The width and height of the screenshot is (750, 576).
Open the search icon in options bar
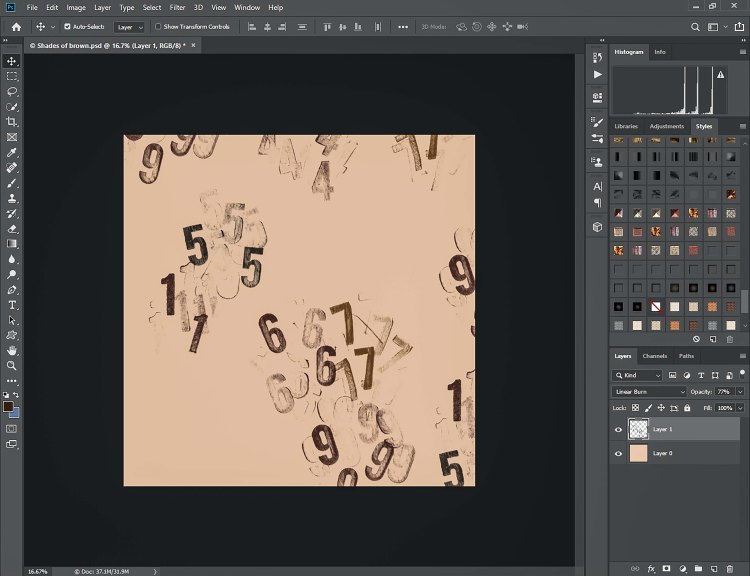(x=695, y=27)
